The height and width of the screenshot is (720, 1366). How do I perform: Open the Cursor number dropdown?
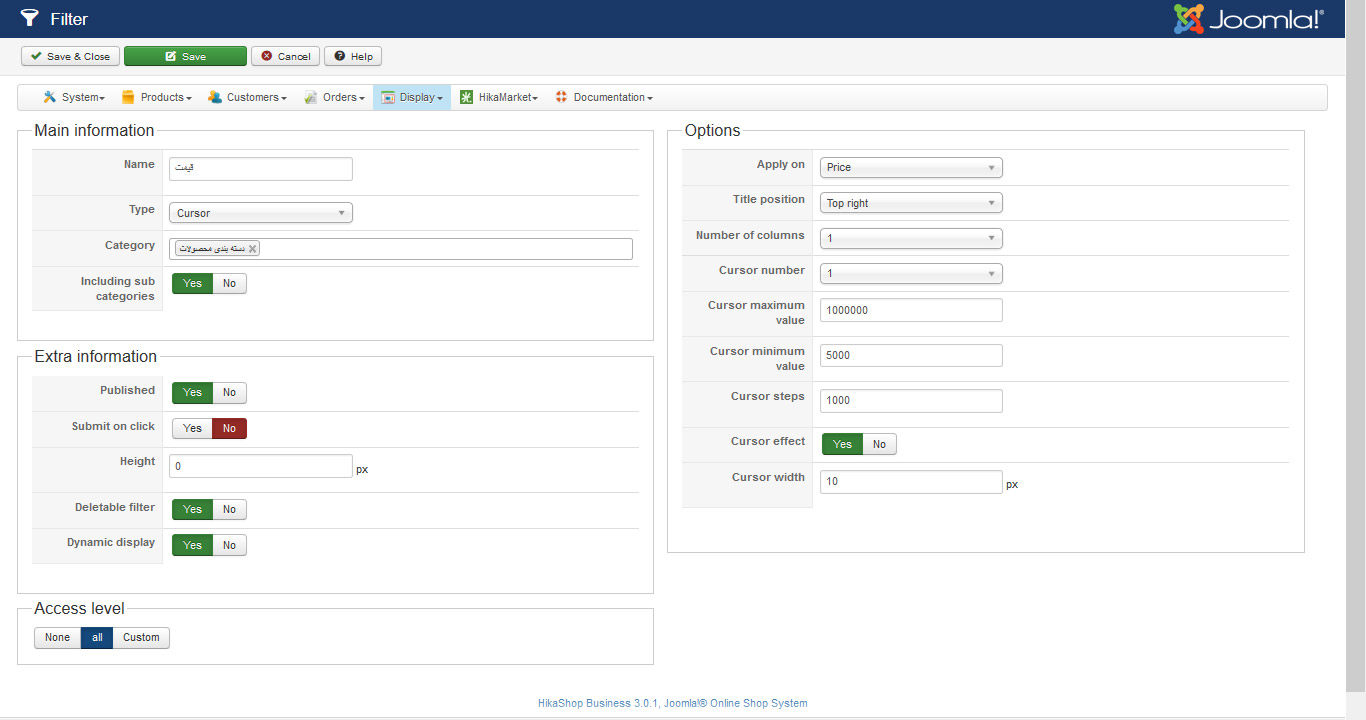911,274
